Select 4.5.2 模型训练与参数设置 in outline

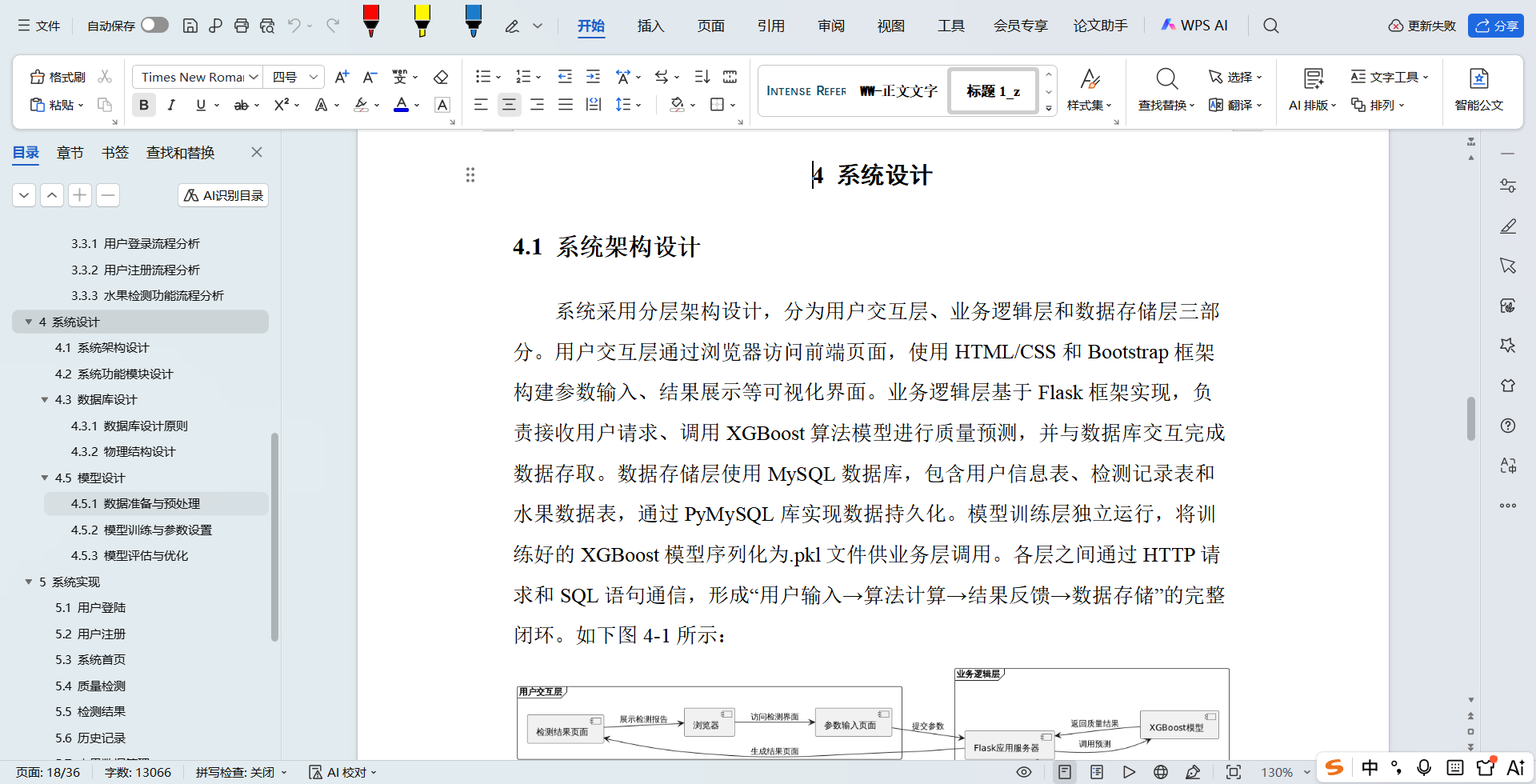141,530
